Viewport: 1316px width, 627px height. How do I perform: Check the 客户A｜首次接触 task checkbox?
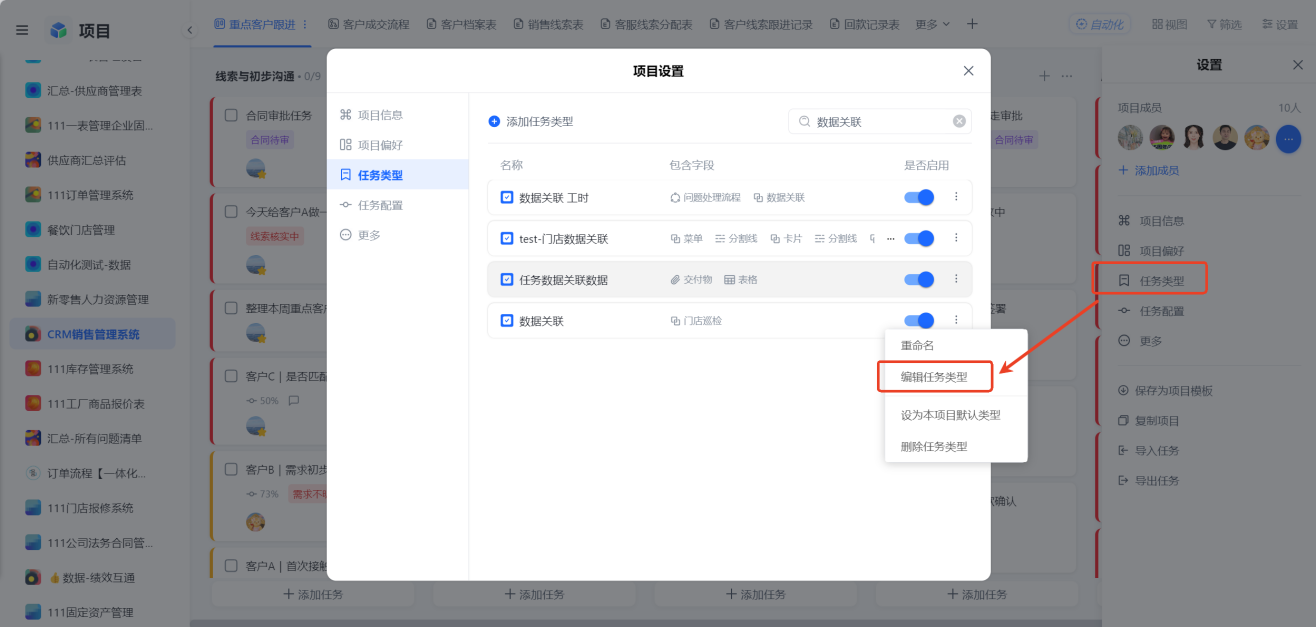(231, 566)
